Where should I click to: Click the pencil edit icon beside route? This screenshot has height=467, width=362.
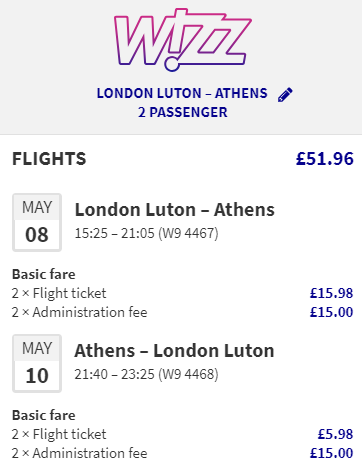click(285, 95)
